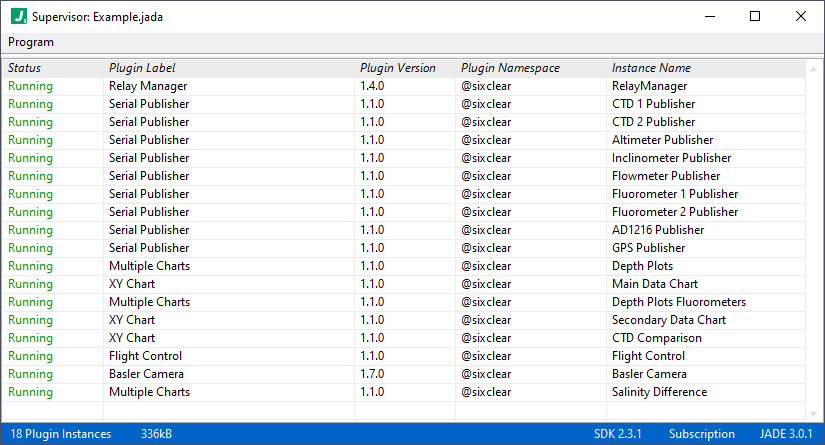Select the RelayManager instance name
Viewport: 825px width, 445px height.
(649, 86)
